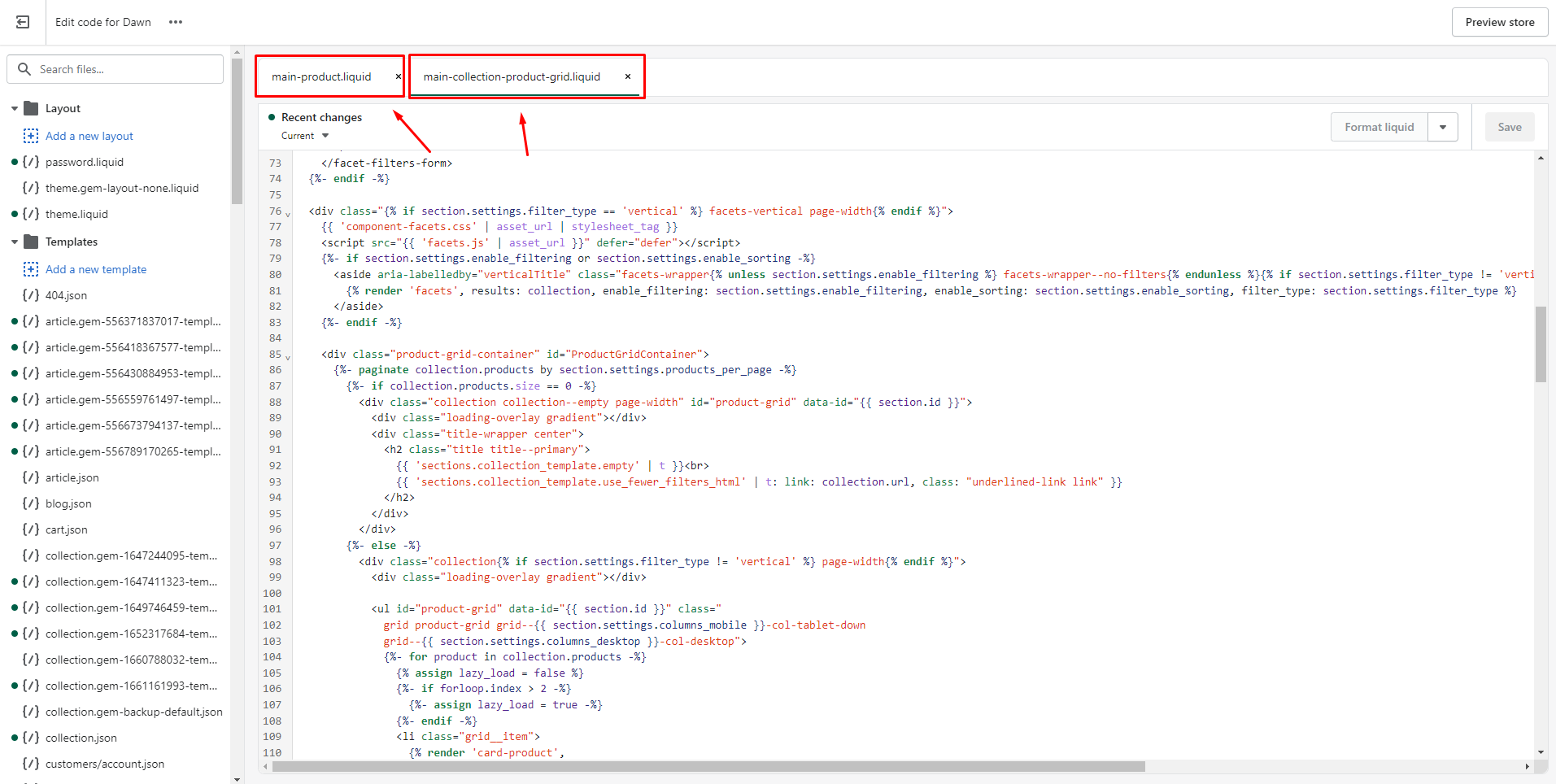Click the file sidebar's scrollbar thumb
This screenshot has height=784, width=1556.
[237, 131]
